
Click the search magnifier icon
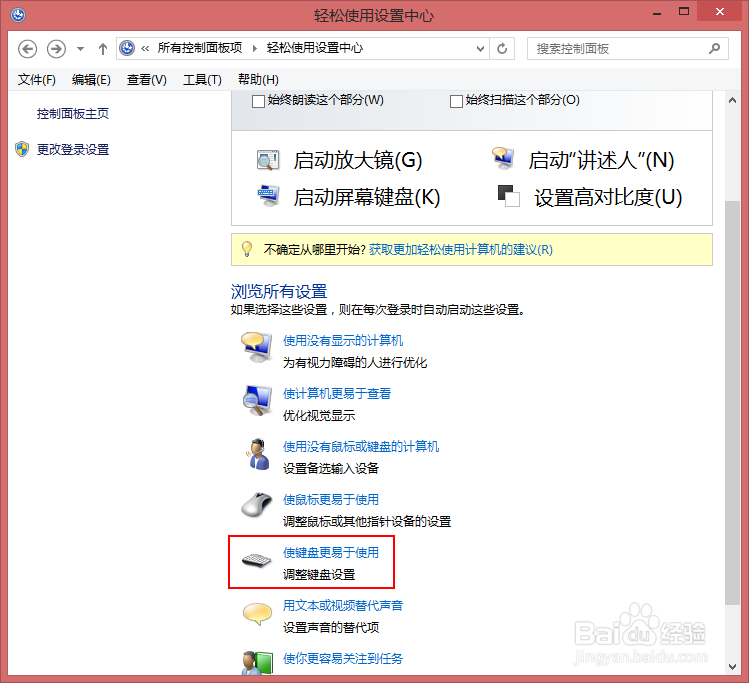715,48
